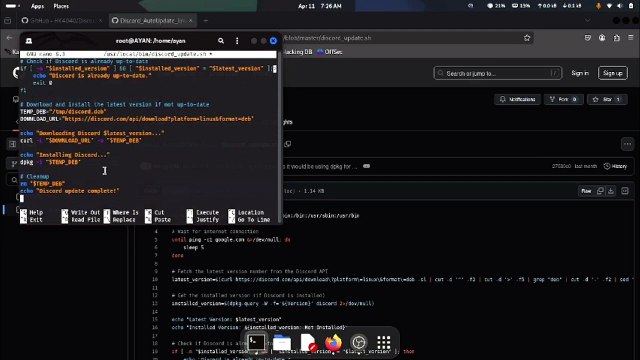Click the Sign in link
This screenshot has height=360, width=640.
pos(580,73)
